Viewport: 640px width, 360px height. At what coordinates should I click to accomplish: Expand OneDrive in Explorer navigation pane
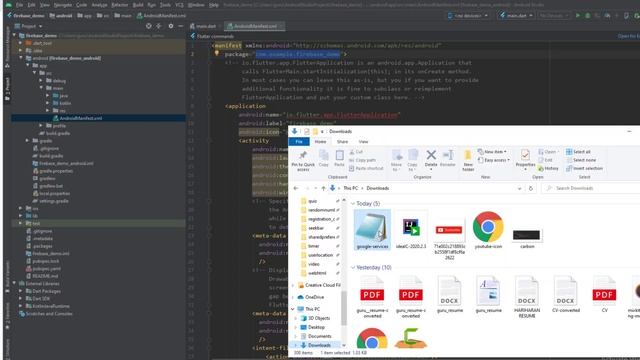[x=293, y=297]
